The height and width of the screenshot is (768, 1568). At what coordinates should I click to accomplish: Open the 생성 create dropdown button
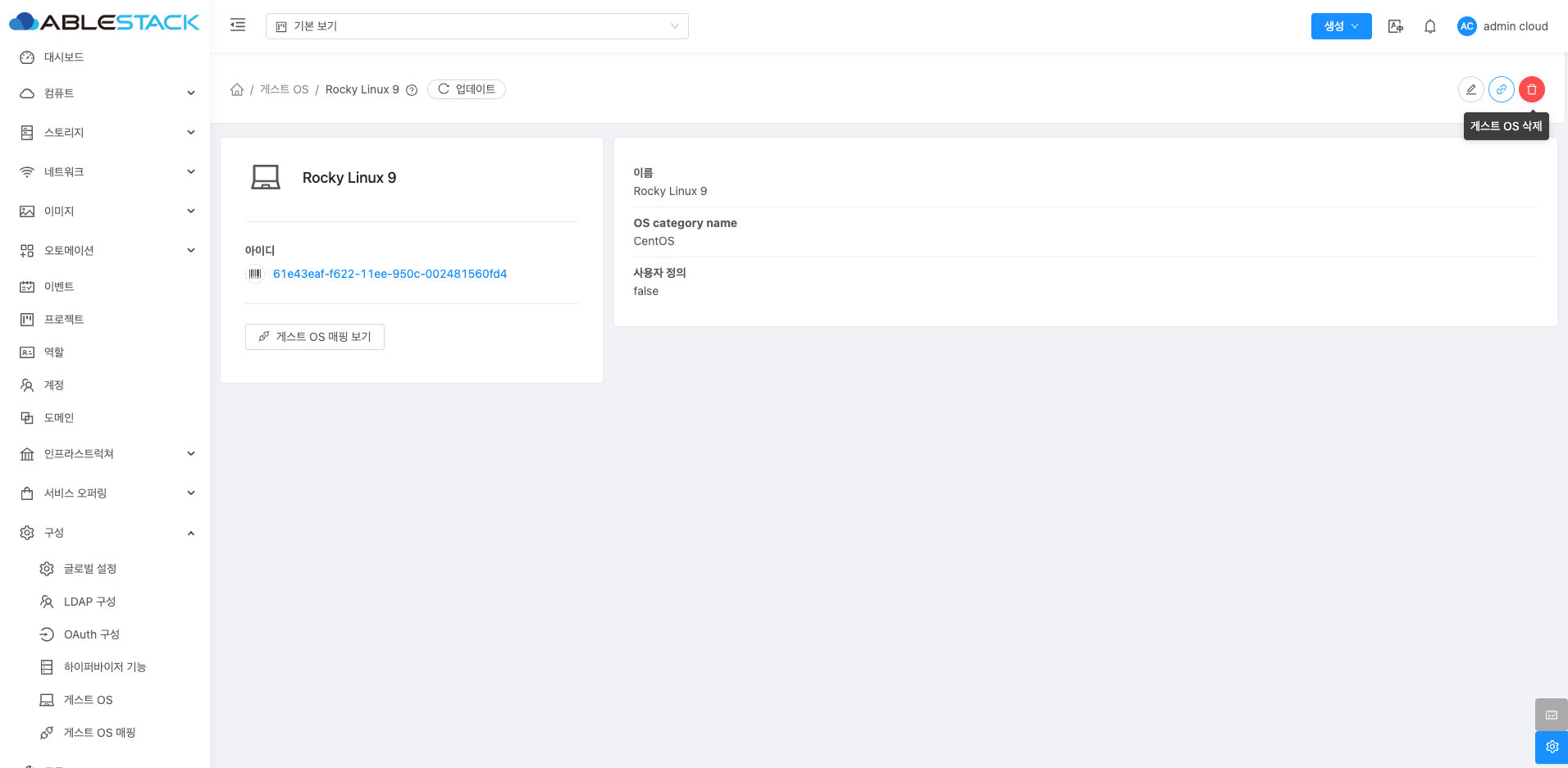[x=1341, y=26]
